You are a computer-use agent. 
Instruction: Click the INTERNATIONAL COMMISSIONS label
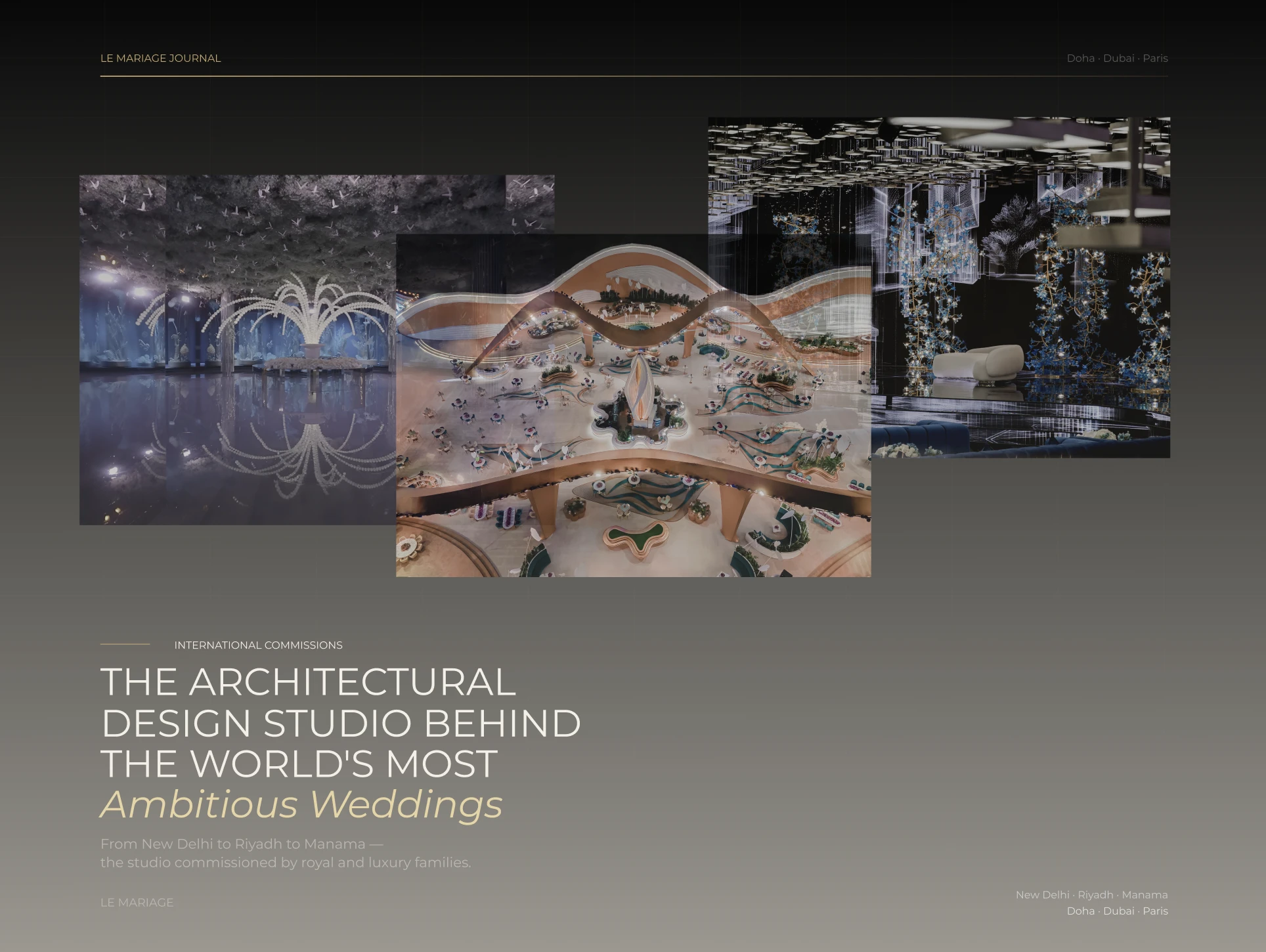[x=258, y=645]
